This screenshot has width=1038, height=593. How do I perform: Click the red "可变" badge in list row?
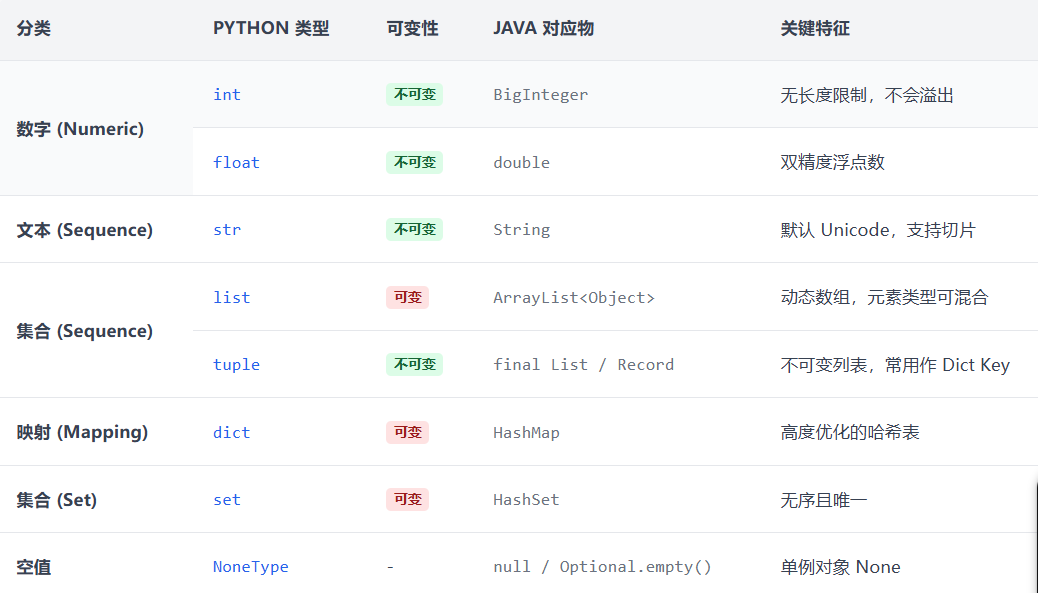click(x=407, y=297)
